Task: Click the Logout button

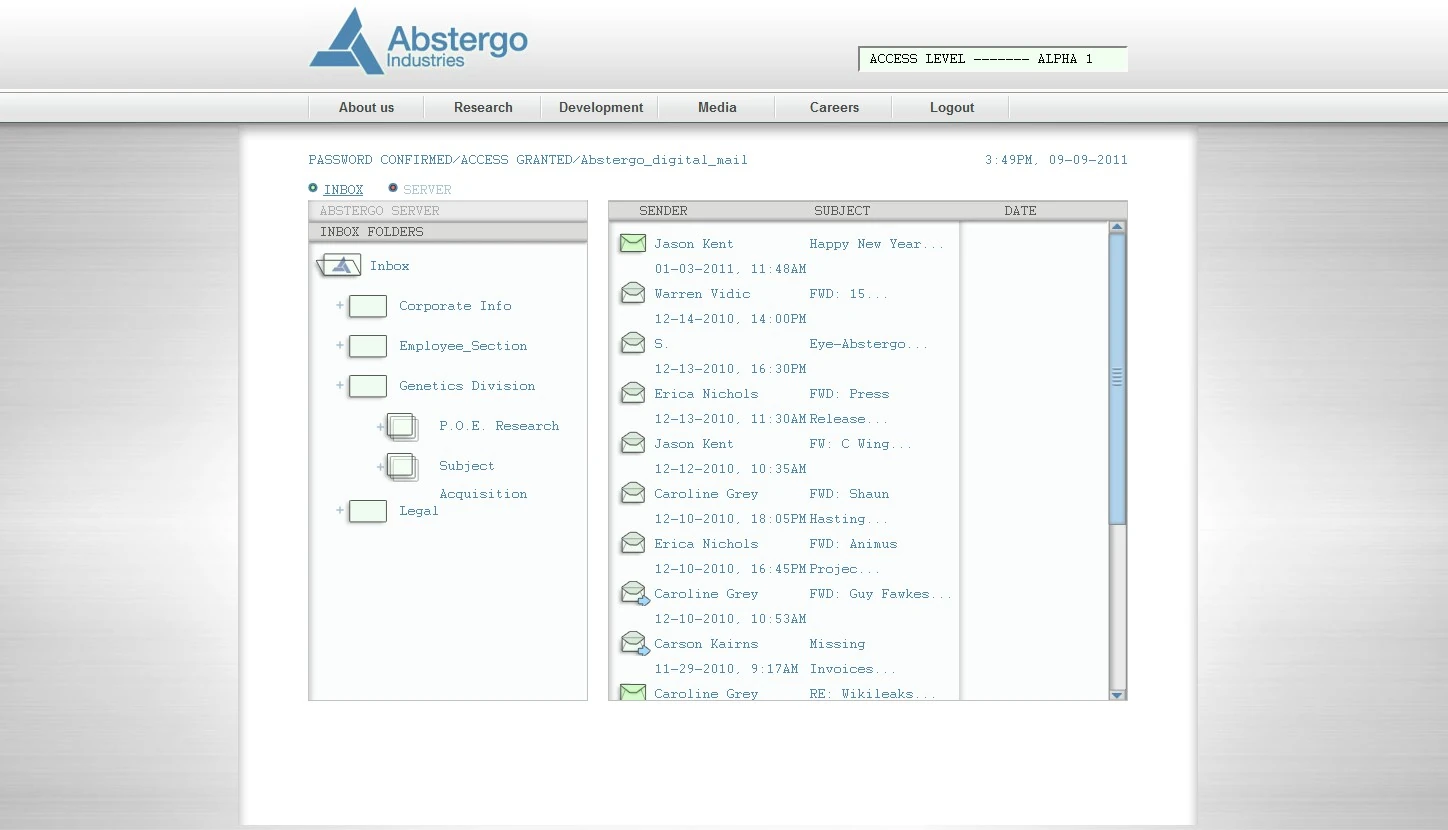Action: pyautogui.click(x=951, y=107)
